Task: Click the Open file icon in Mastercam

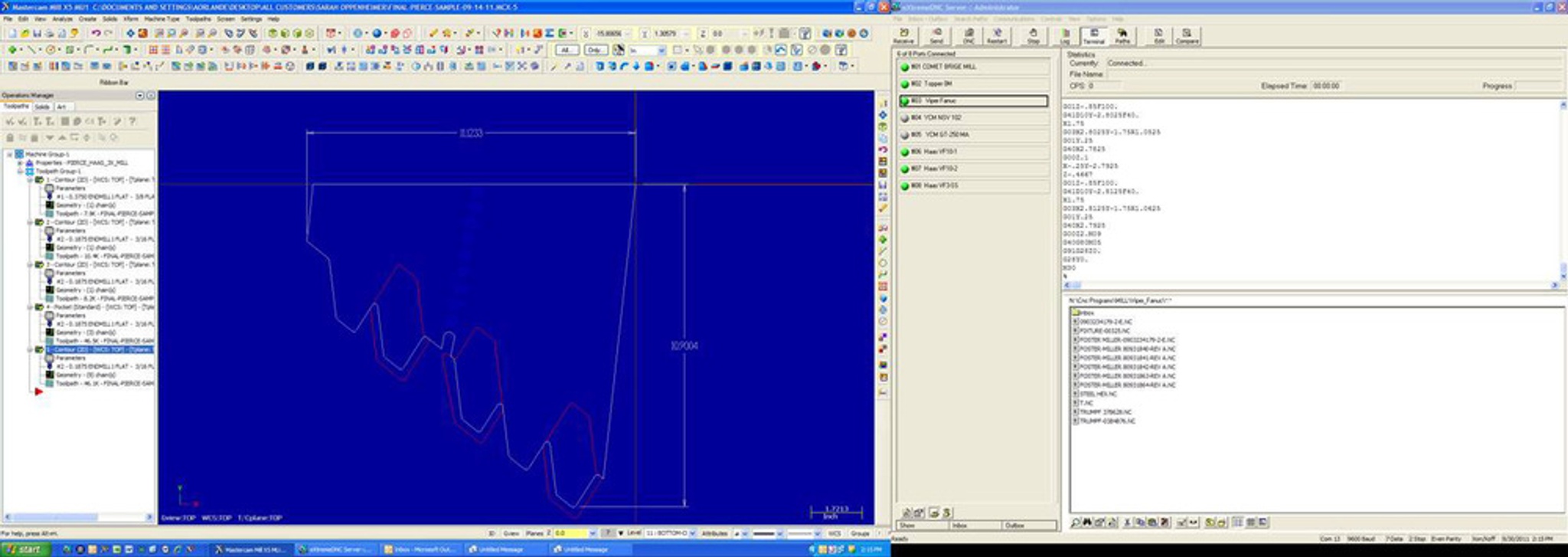Action: (x=24, y=33)
